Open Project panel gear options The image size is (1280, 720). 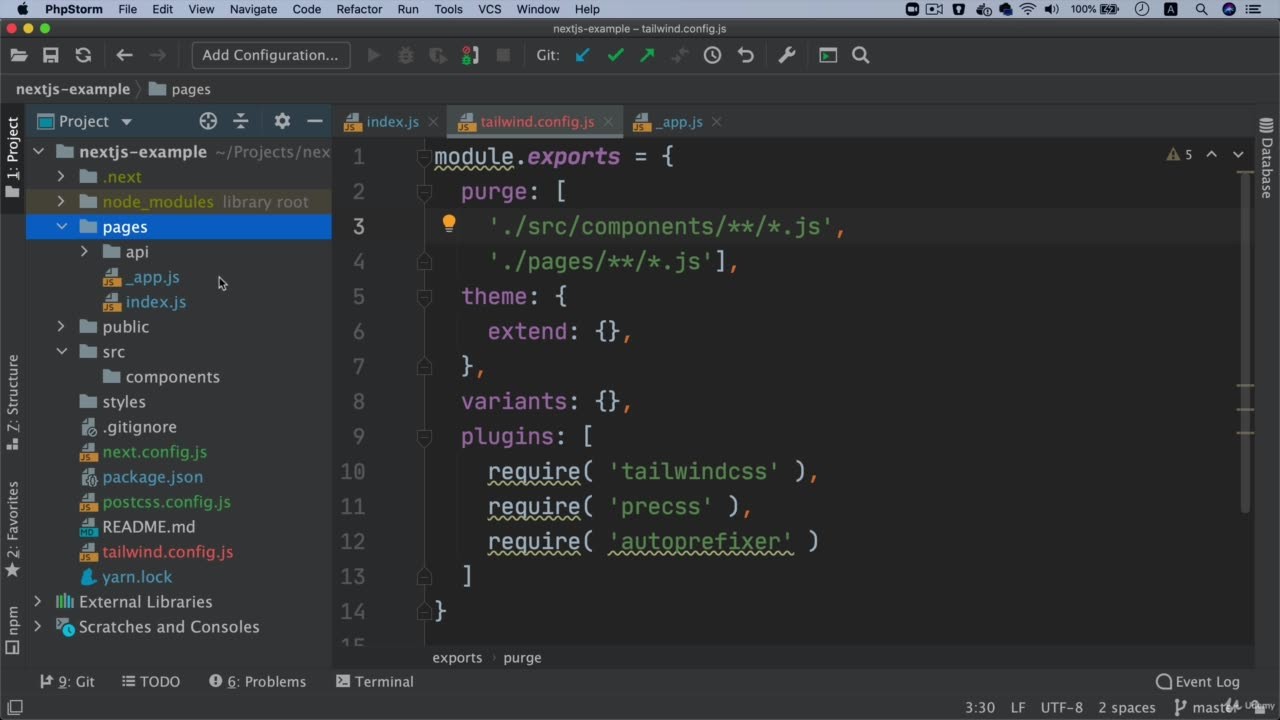point(282,121)
